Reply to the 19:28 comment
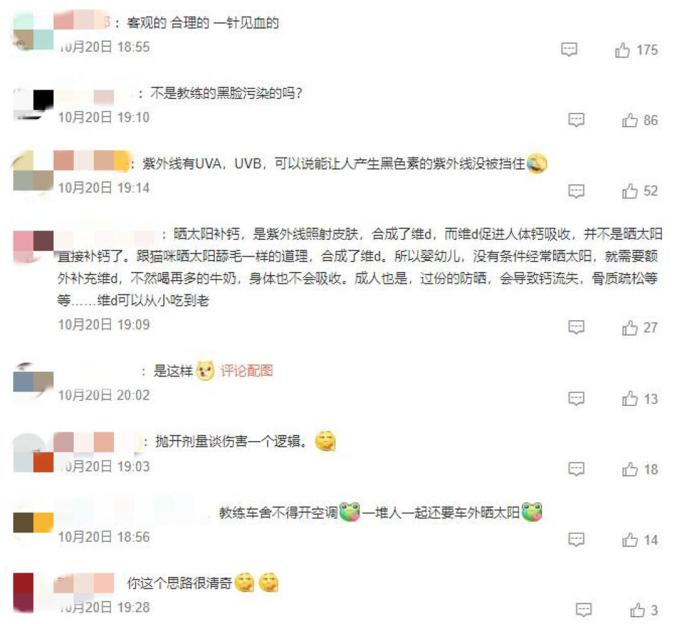Image resolution: width=677 pixels, height=624 pixels. 584,610
